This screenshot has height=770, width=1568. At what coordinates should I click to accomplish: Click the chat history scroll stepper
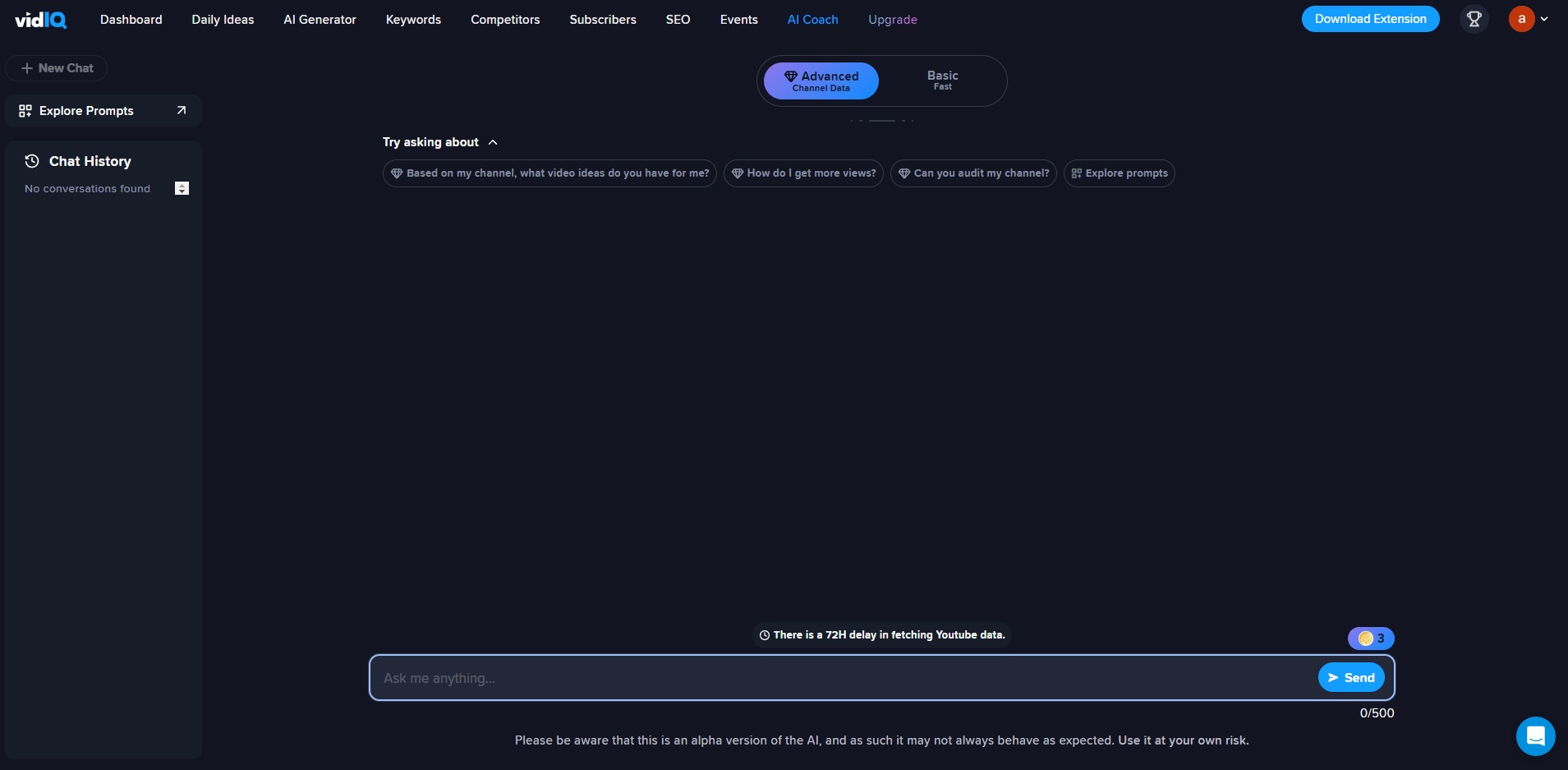[x=182, y=188]
